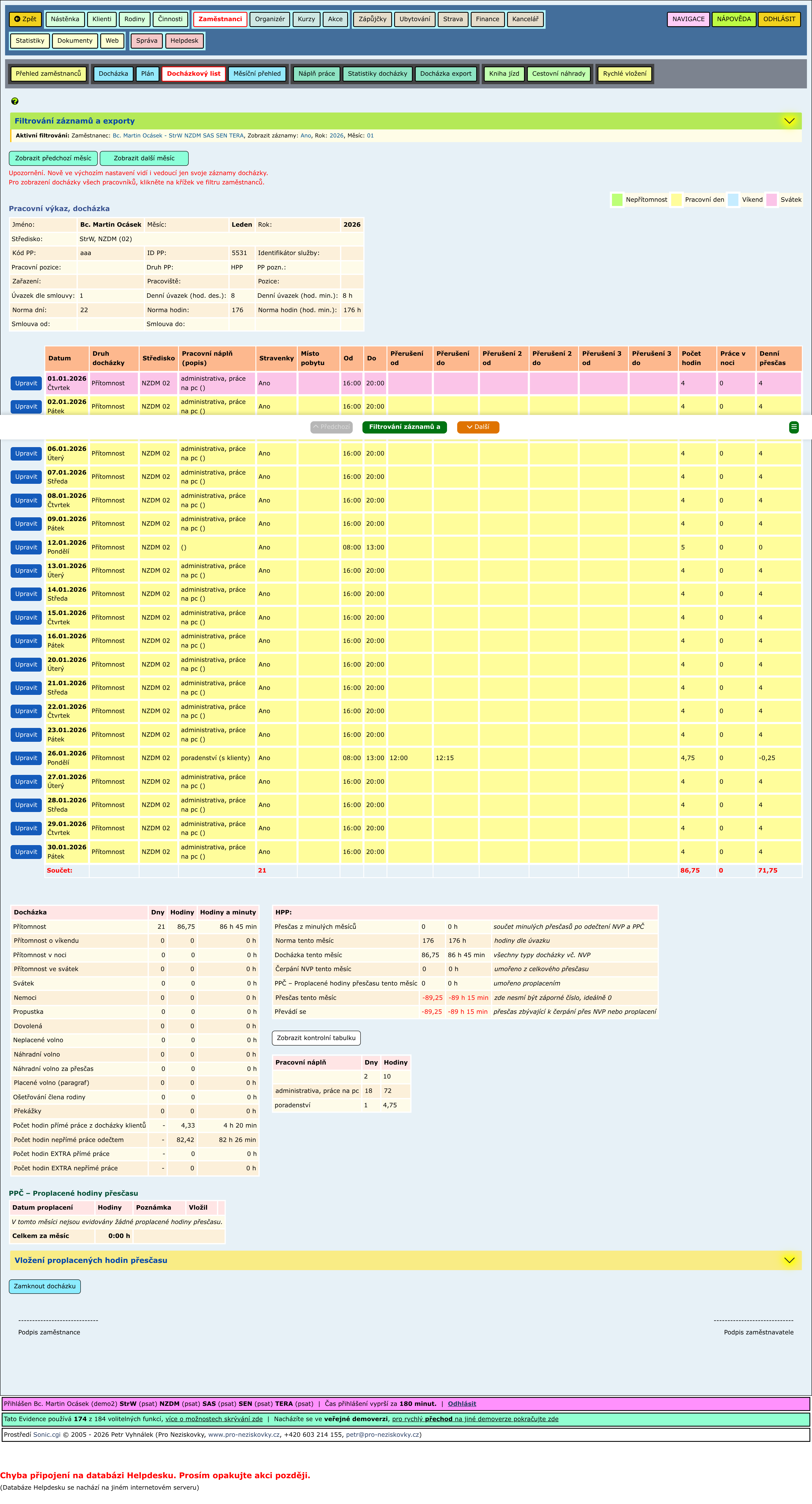Click the ODHLÁSIT button in the header

point(779,19)
